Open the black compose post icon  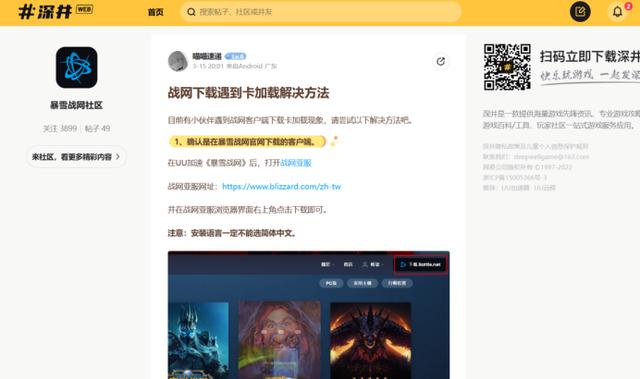pyautogui.click(x=580, y=11)
